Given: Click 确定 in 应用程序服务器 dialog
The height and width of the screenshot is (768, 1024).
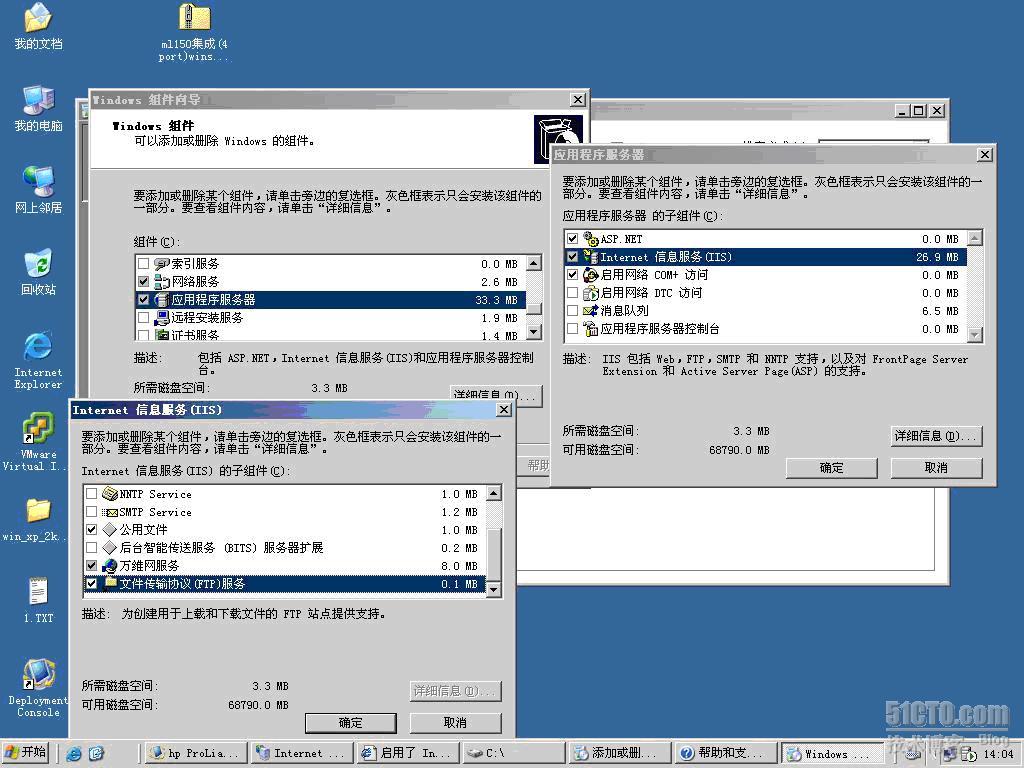Looking at the screenshot, I should pyautogui.click(x=831, y=468).
